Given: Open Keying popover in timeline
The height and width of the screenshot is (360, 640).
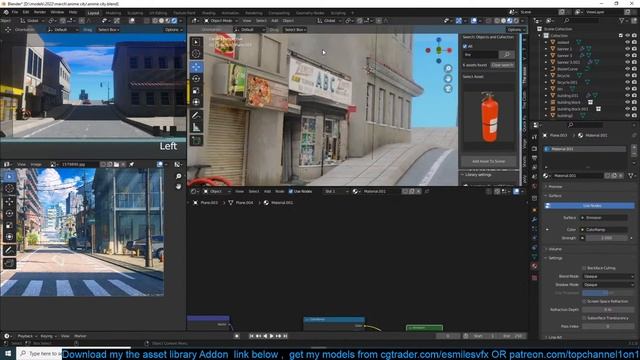Looking at the screenshot, I should click(x=48, y=336).
